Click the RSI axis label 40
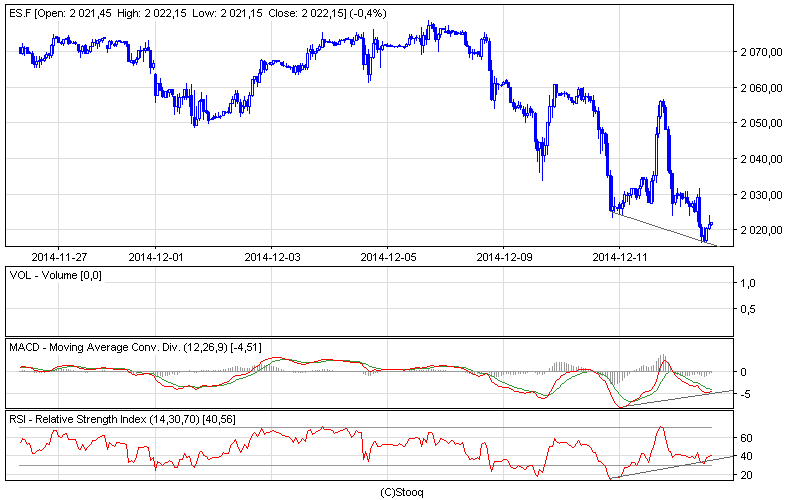The height and width of the screenshot is (500, 800). click(746, 456)
